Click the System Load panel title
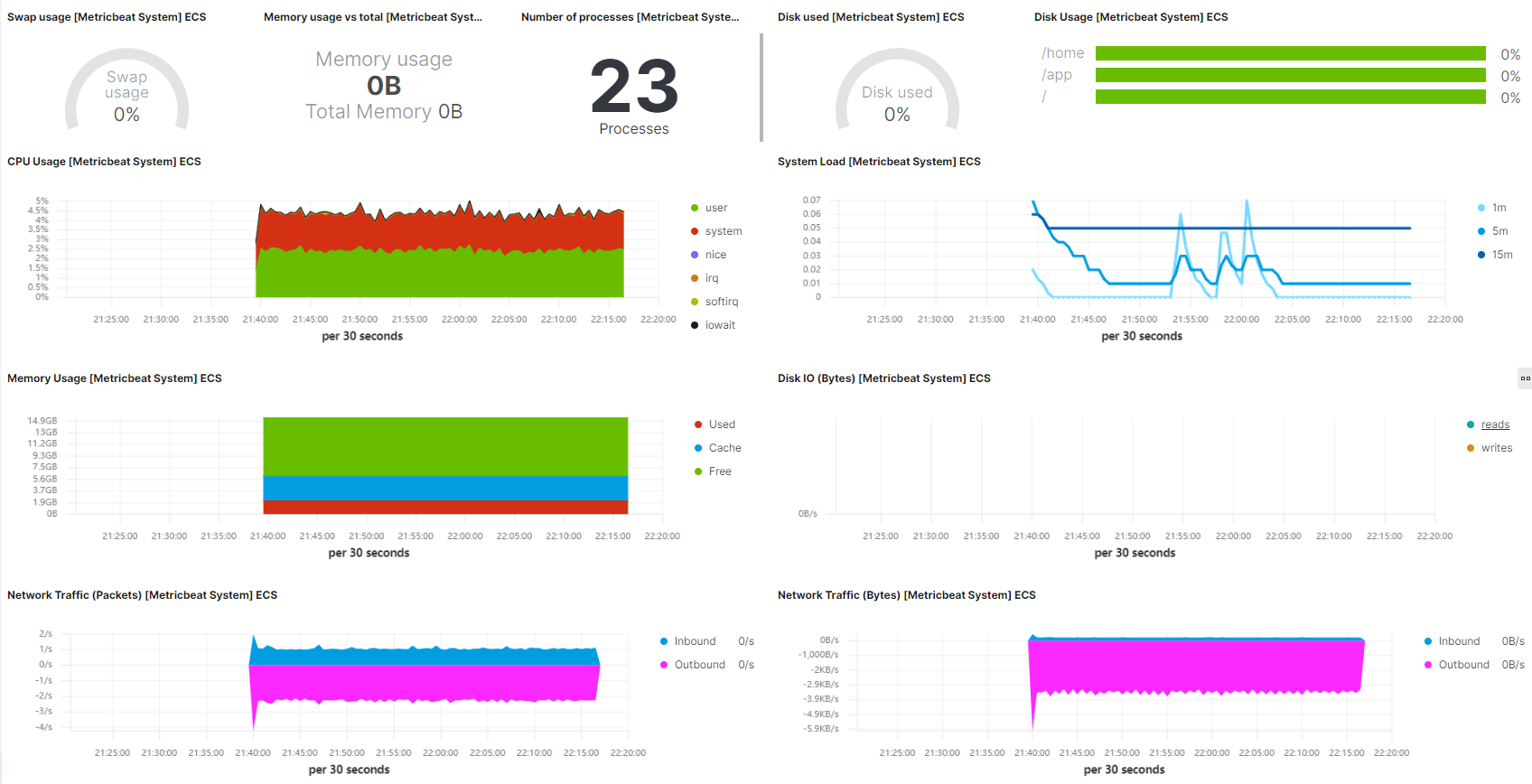 879,162
